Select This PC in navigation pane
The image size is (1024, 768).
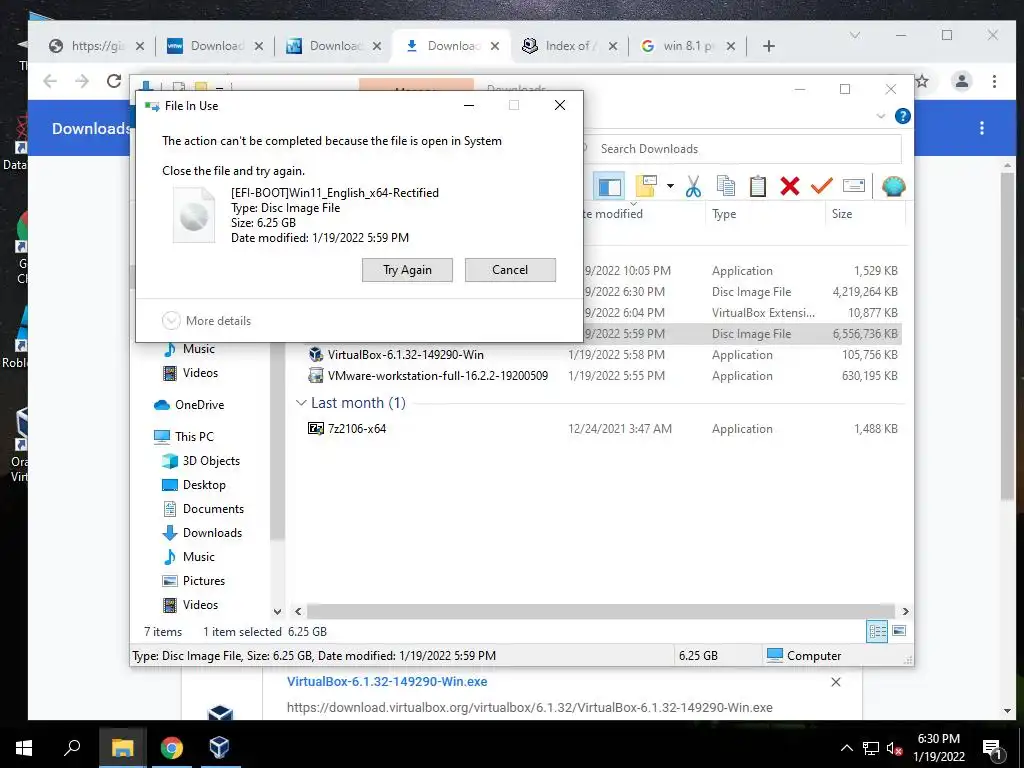click(184, 436)
